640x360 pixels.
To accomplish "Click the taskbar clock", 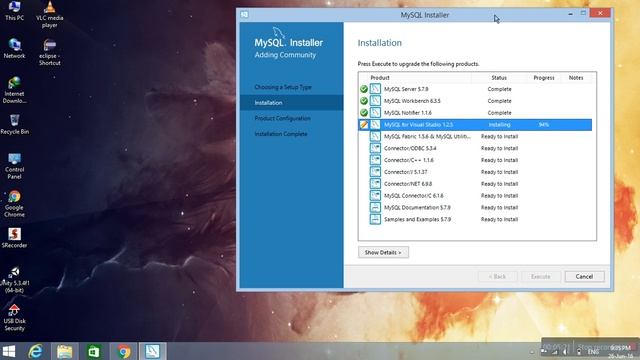I will coord(620,352).
